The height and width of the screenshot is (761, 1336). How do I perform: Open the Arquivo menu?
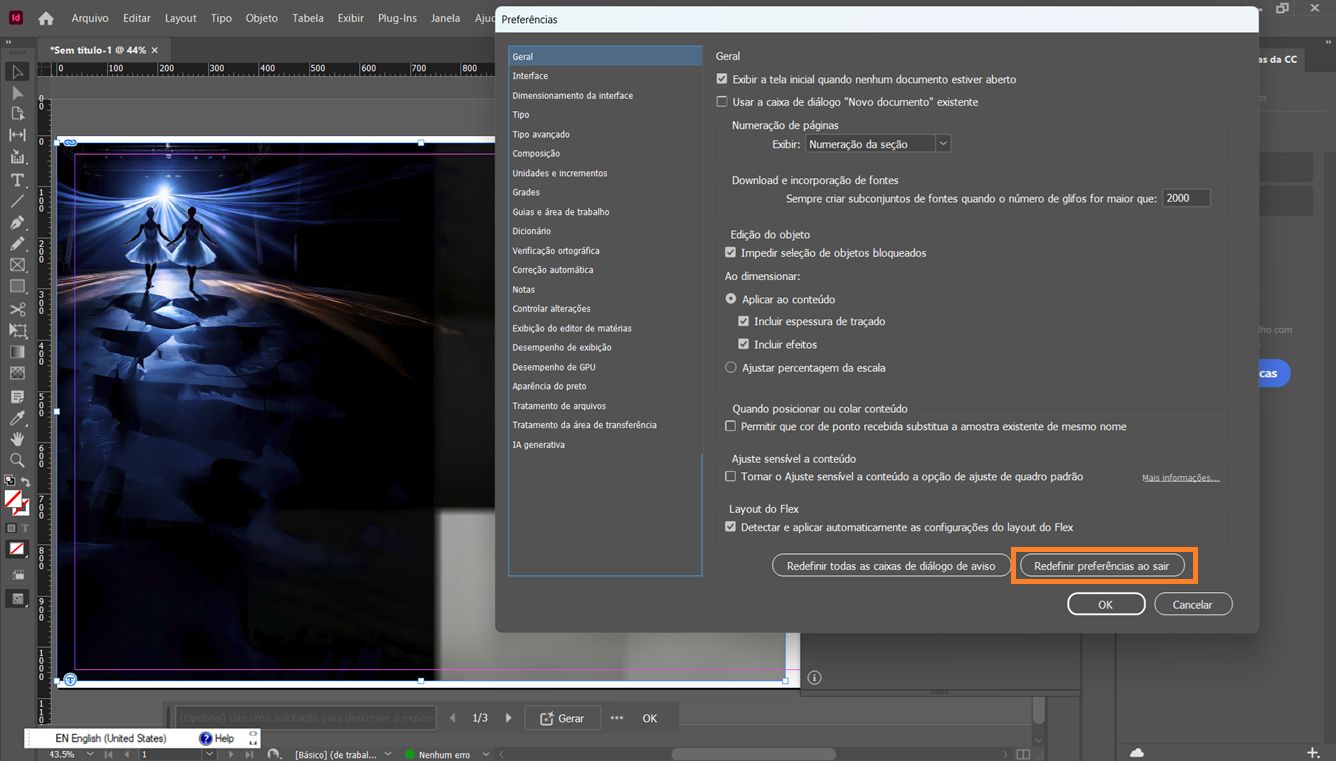(x=90, y=18)
